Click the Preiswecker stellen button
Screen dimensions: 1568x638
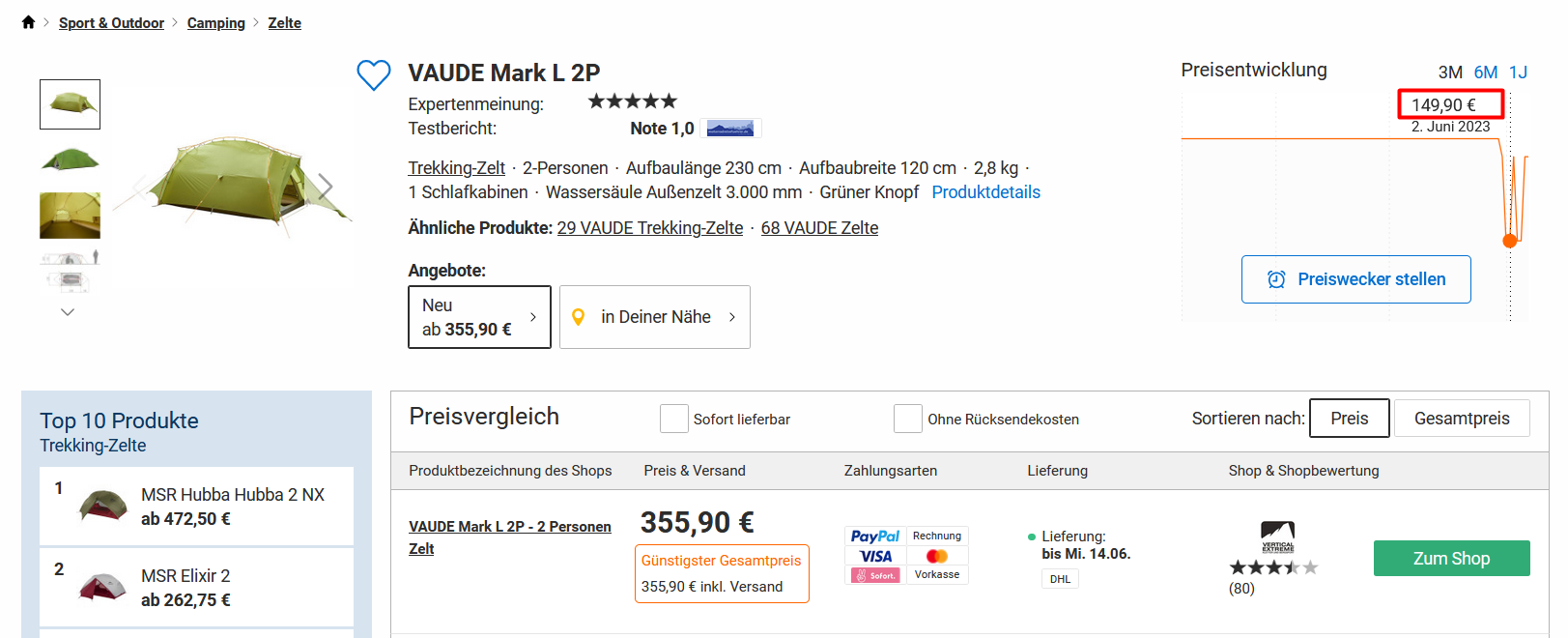click(1355, 279)
